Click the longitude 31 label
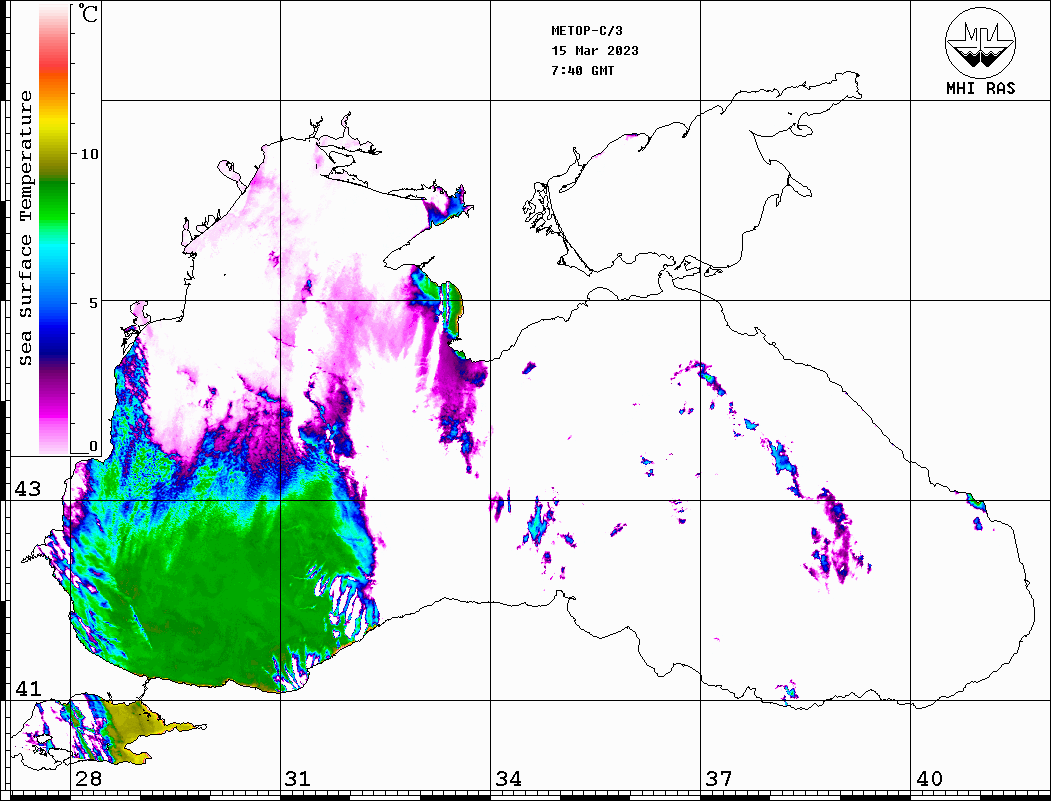This screenshot has height=801, width=1051. (298, 778)
